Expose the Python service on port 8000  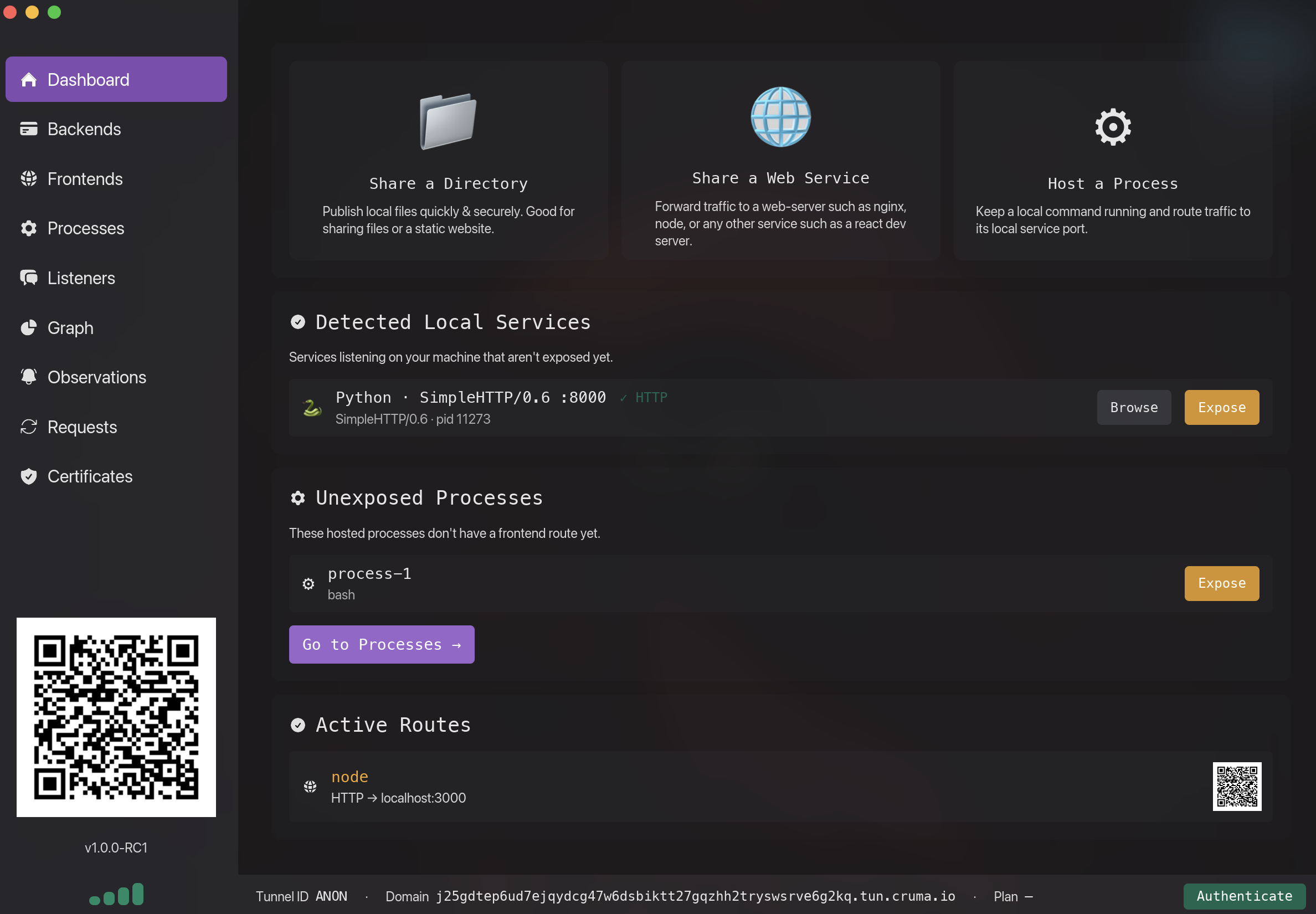(1220, 407)
